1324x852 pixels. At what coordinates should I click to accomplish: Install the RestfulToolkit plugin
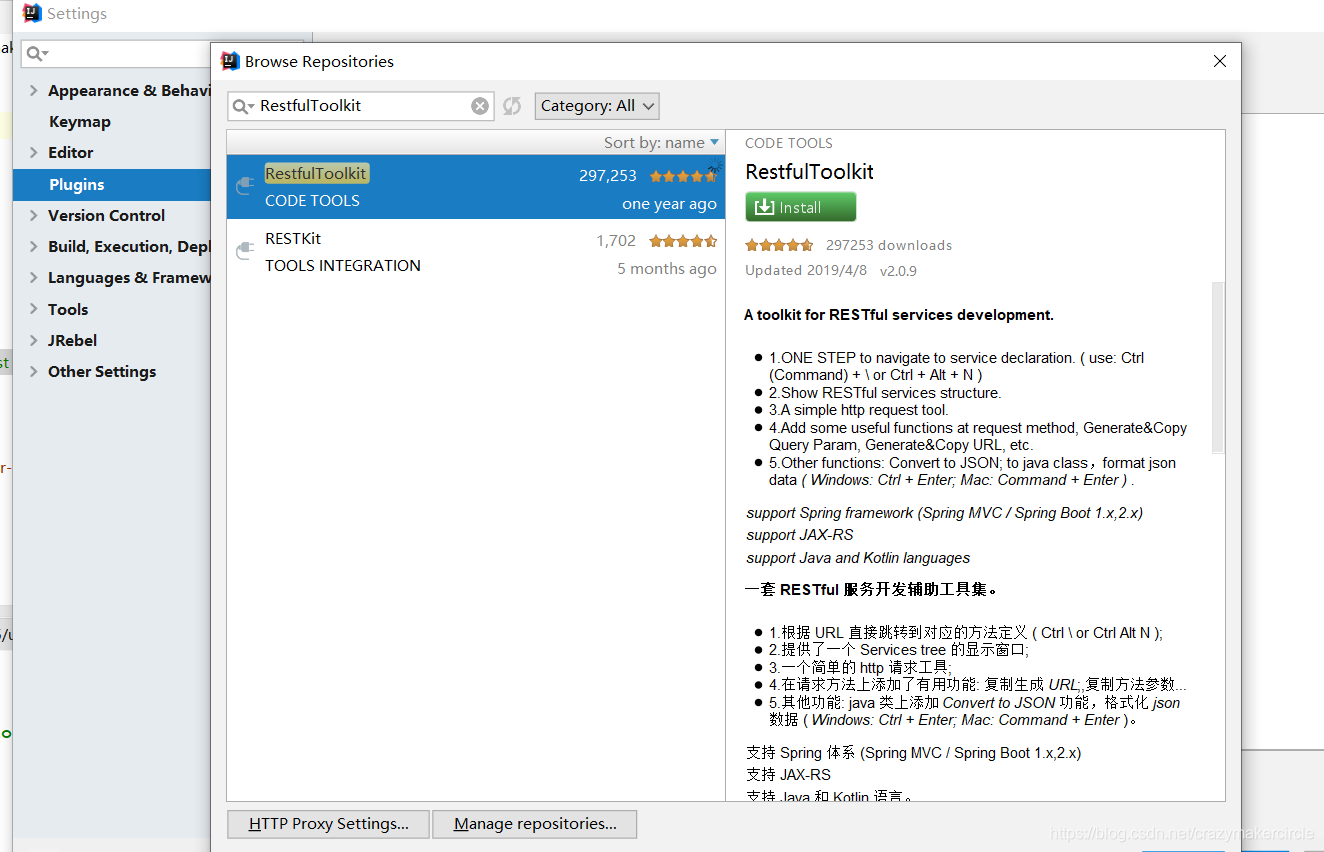tap(801, 207)
